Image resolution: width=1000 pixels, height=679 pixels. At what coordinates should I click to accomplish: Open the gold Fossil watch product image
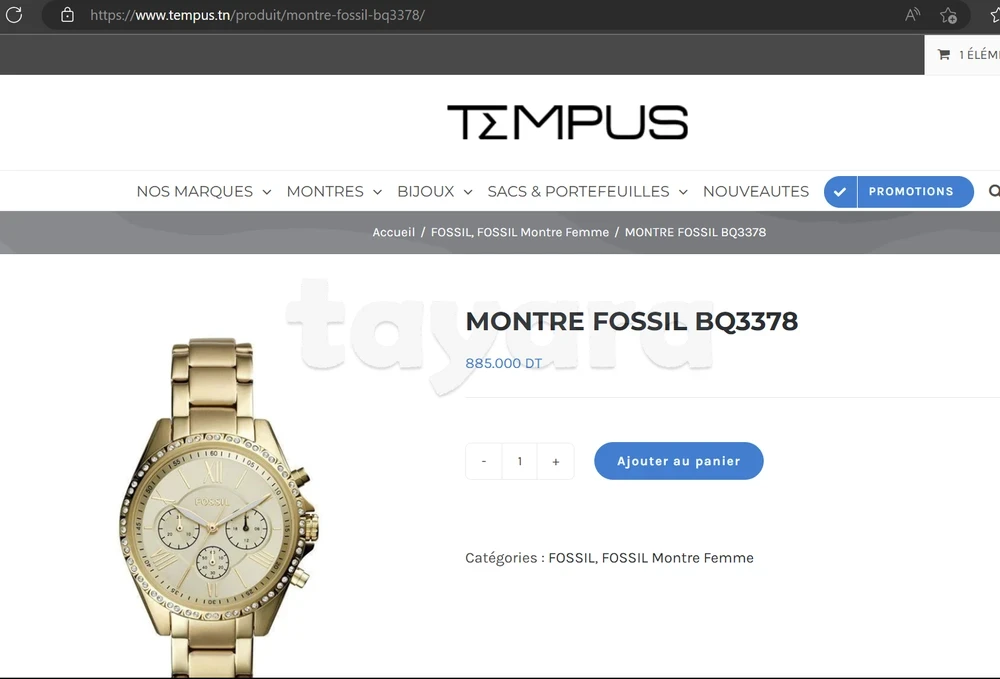218,507
